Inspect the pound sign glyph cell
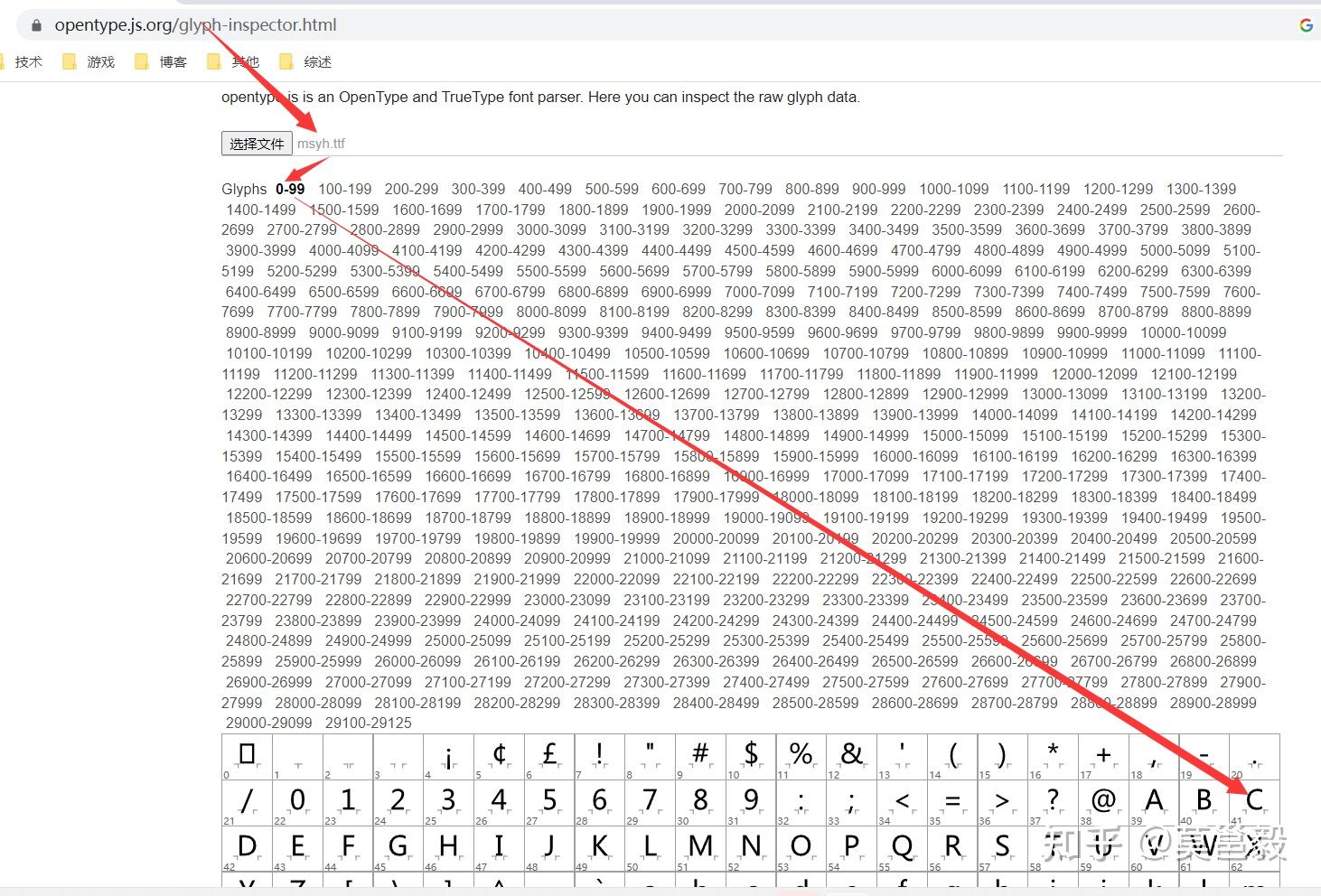This screenshot has height=896, width=1321. tap(549, 757)
